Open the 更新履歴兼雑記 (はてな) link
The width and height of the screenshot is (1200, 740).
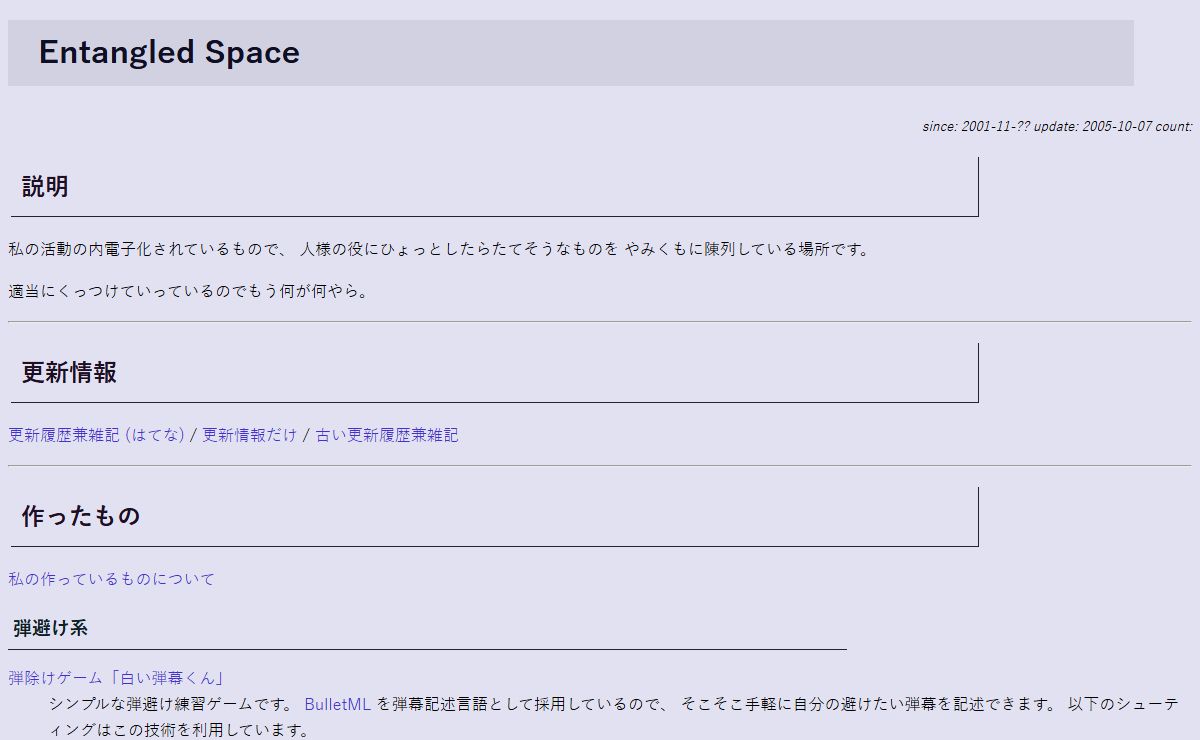[97, 435]
